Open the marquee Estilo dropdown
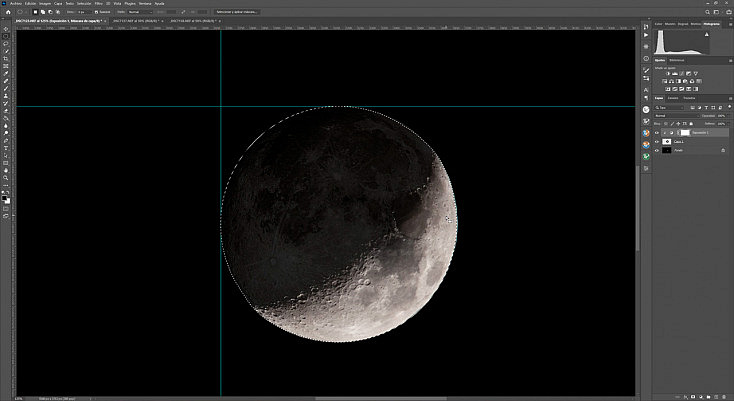Viewport: 734px width, 401px height. click(140, 12)
